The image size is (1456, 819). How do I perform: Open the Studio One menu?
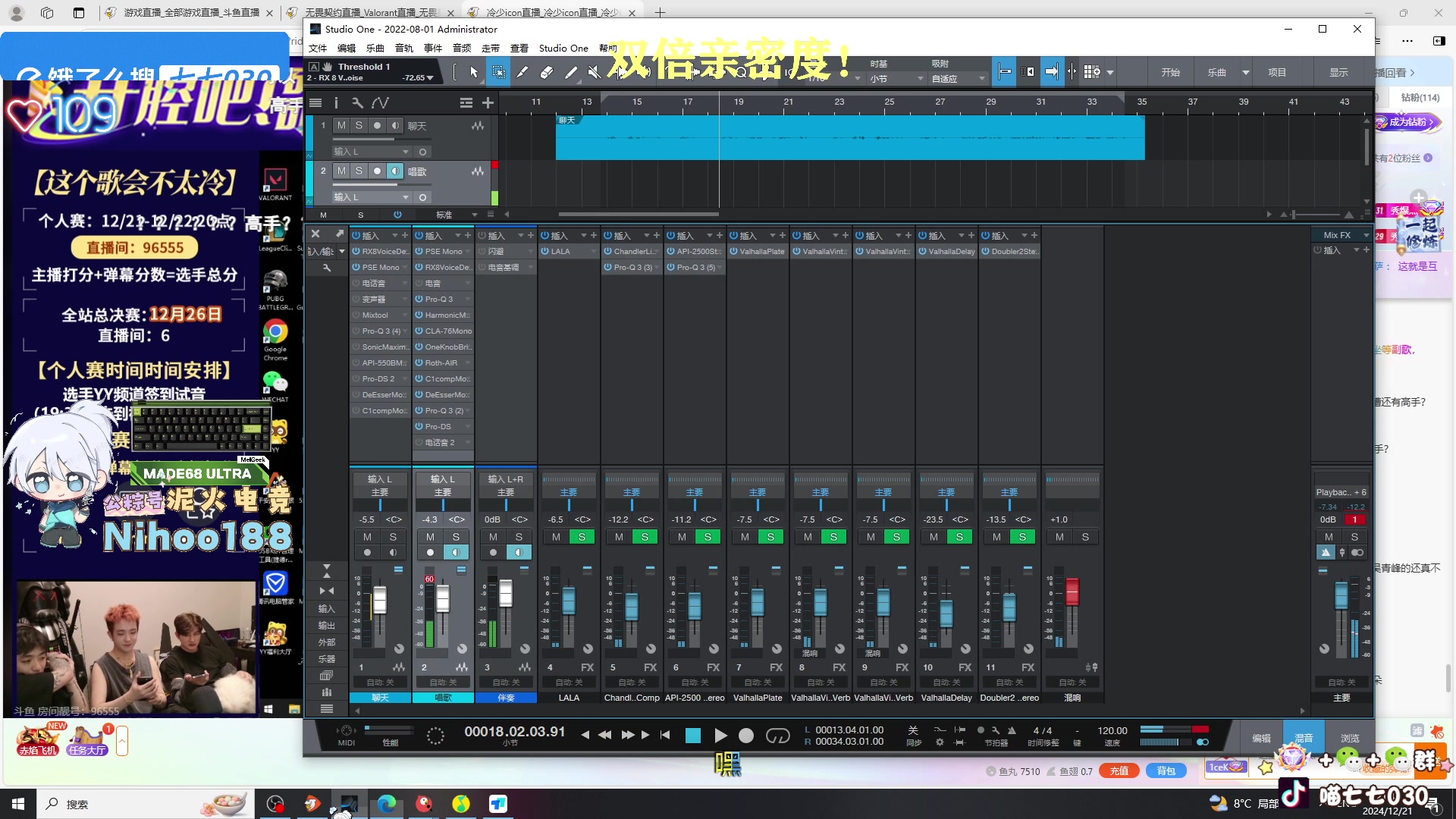[x=563, y=48]
